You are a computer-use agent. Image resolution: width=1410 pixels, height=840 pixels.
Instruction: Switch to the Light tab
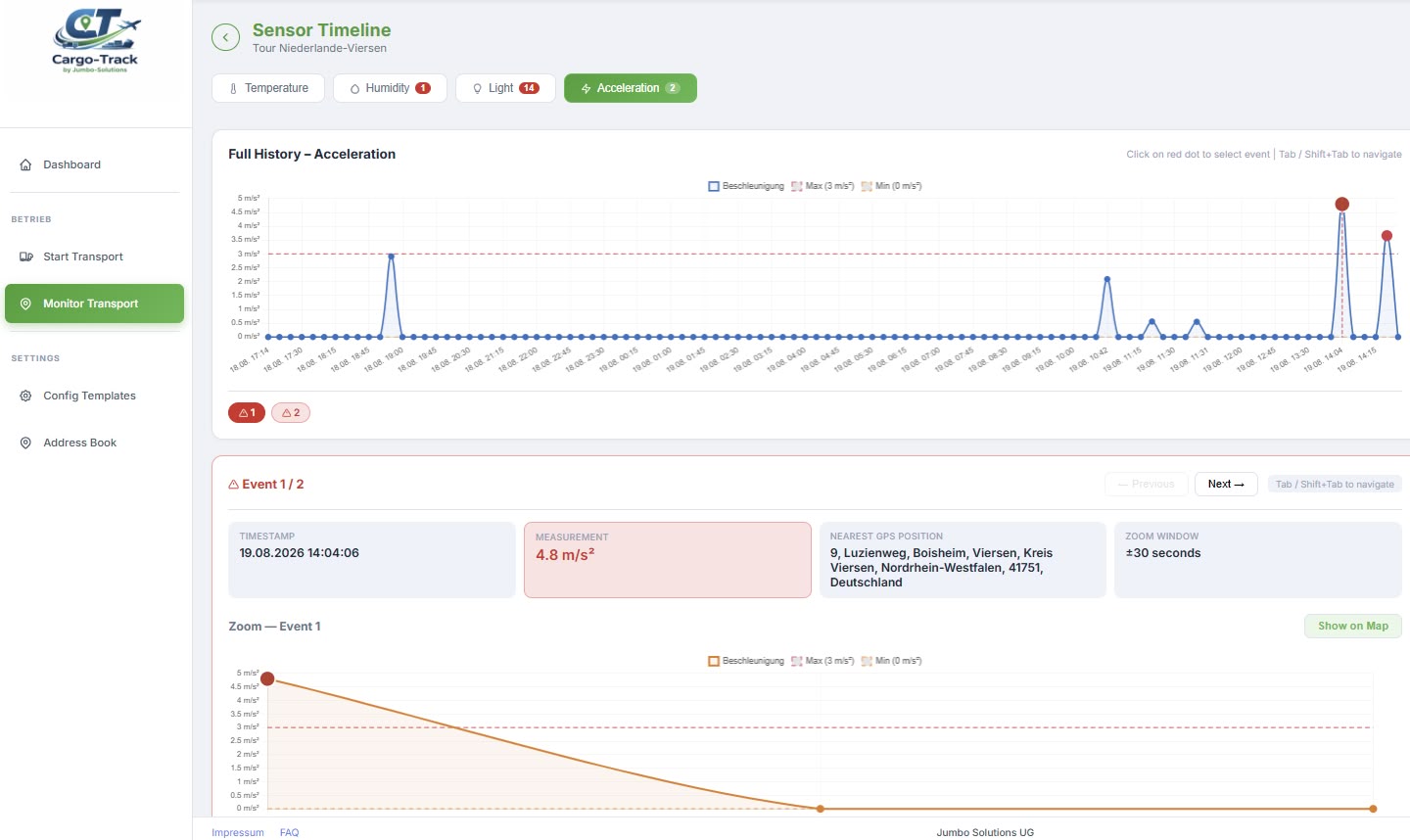[x=505, y=88]
